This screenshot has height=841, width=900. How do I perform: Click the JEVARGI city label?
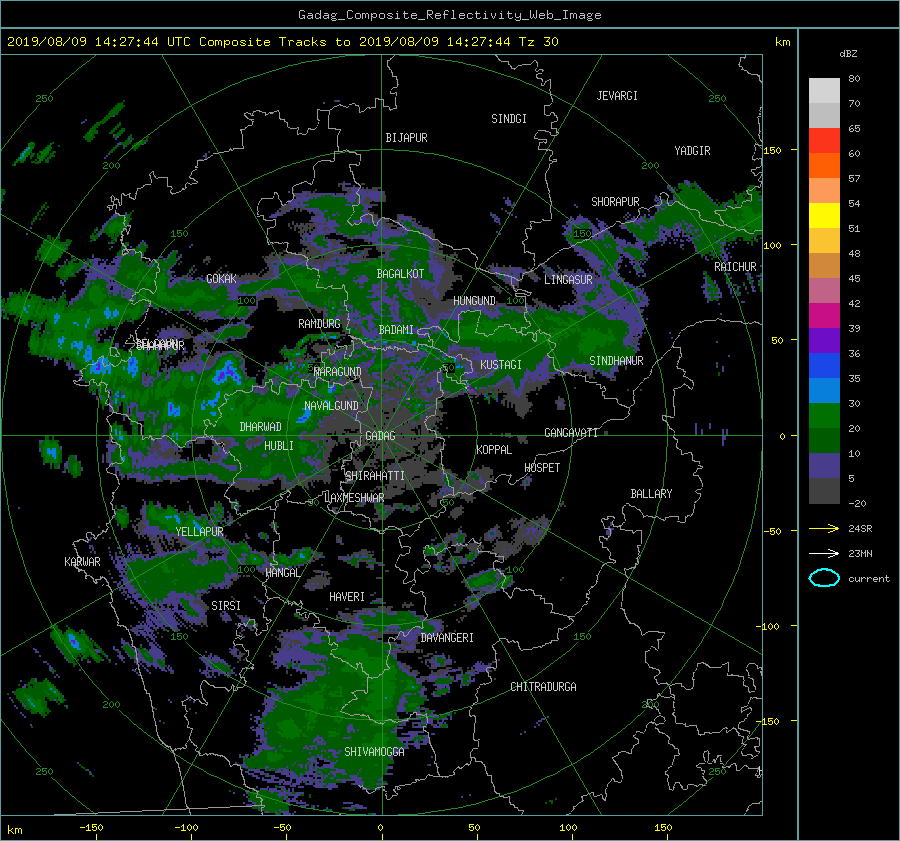point(617,96)
